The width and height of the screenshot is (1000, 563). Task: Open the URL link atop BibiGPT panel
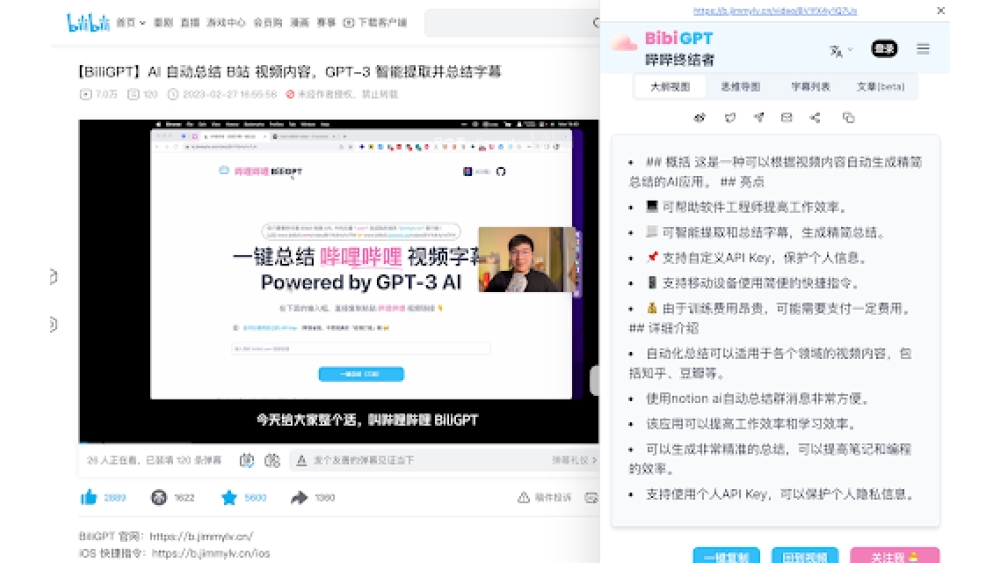[x=775, y=11]
